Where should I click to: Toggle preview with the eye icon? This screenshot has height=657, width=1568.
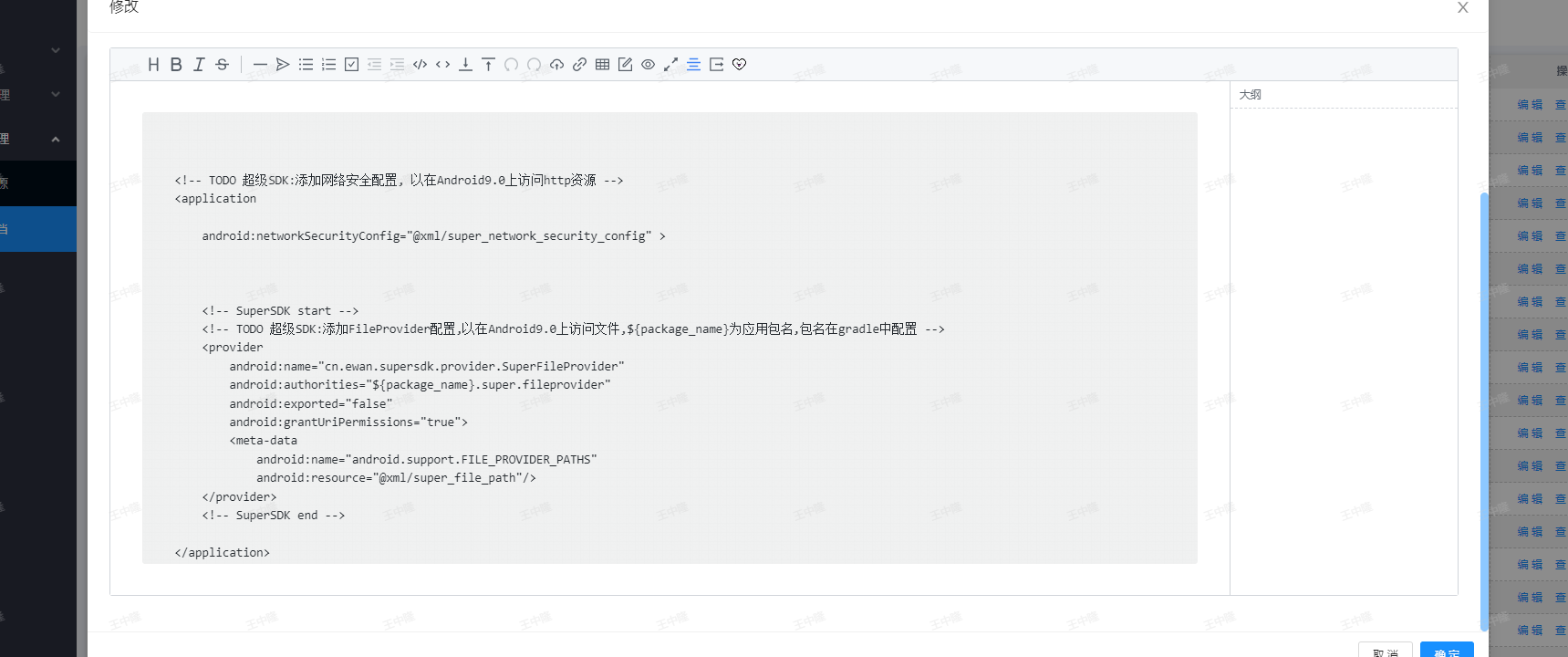(648, 65)
